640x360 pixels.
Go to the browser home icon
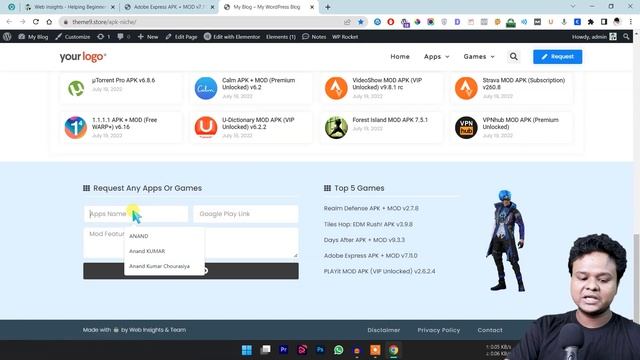click(49, 22)
